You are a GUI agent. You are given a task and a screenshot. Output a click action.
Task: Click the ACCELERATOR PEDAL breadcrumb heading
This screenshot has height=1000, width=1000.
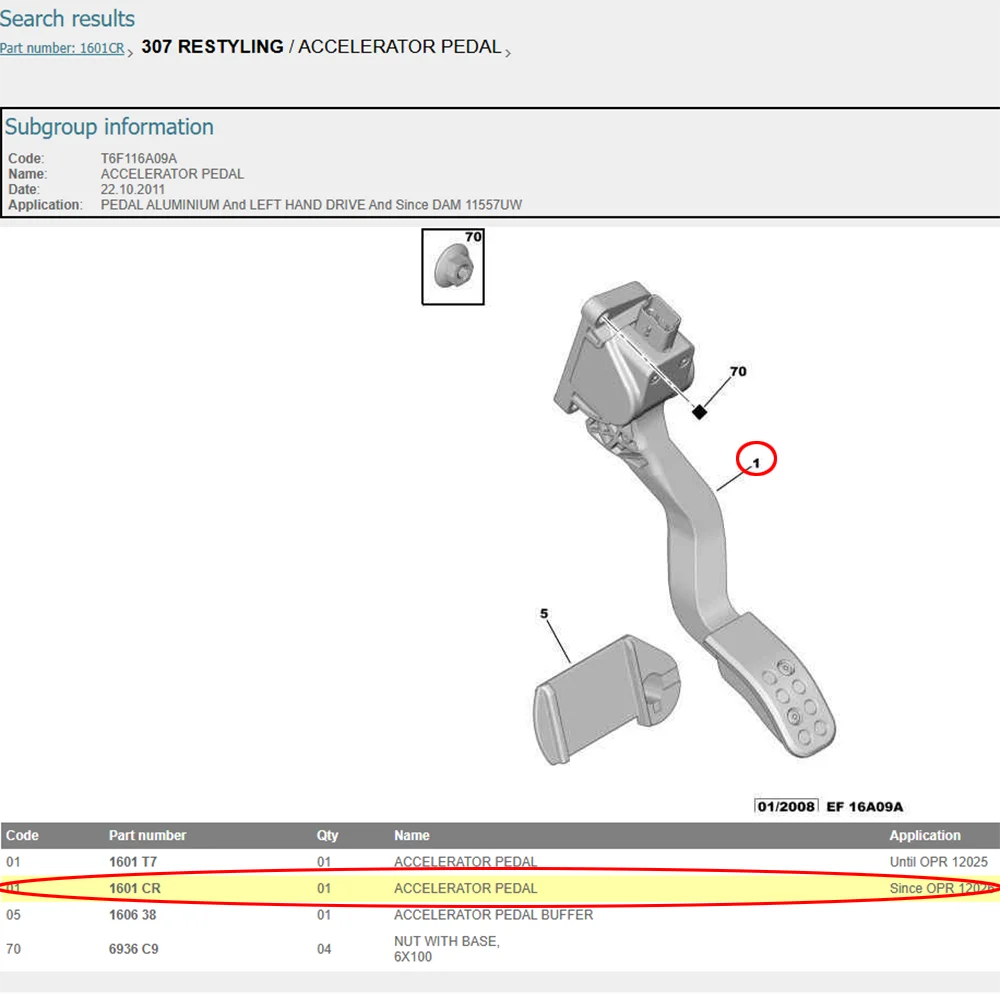coord(400,47)
